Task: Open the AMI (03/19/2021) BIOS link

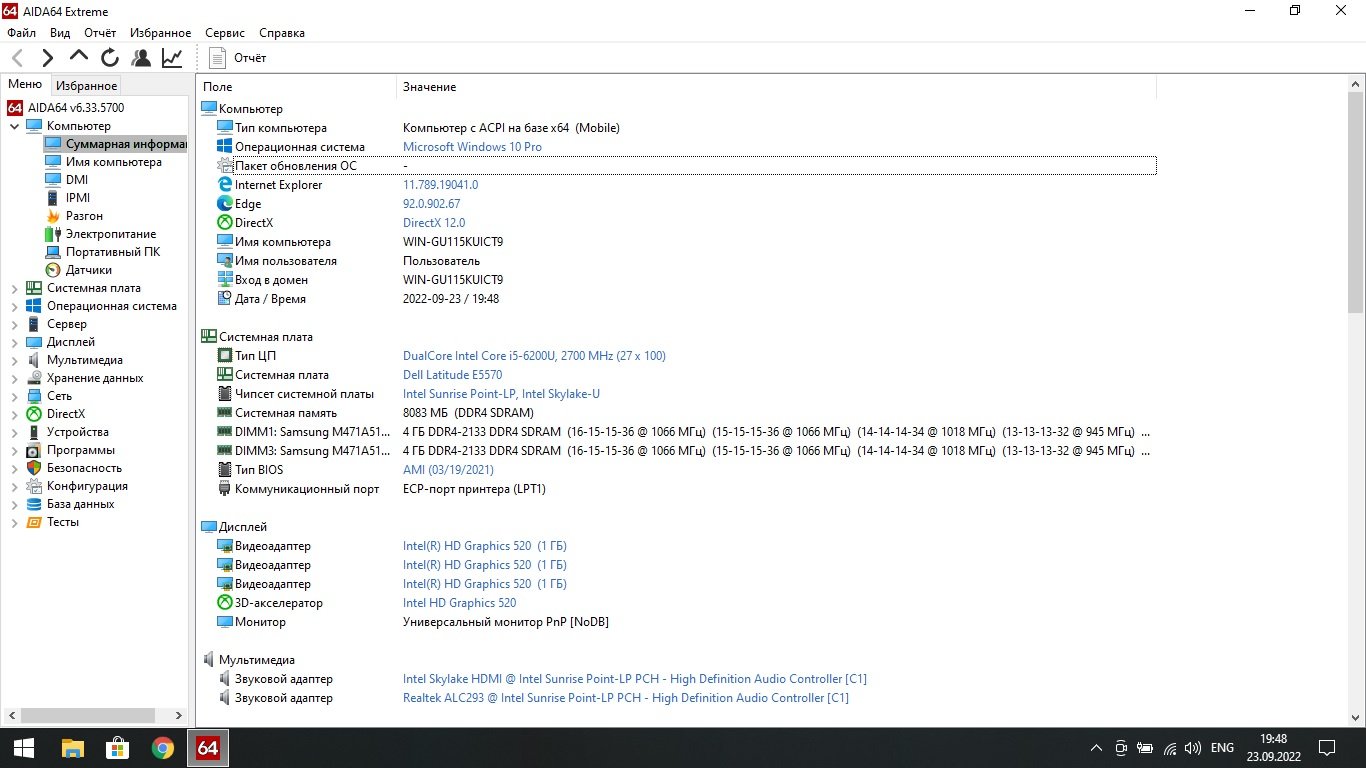Action: [x=448, y=470]
